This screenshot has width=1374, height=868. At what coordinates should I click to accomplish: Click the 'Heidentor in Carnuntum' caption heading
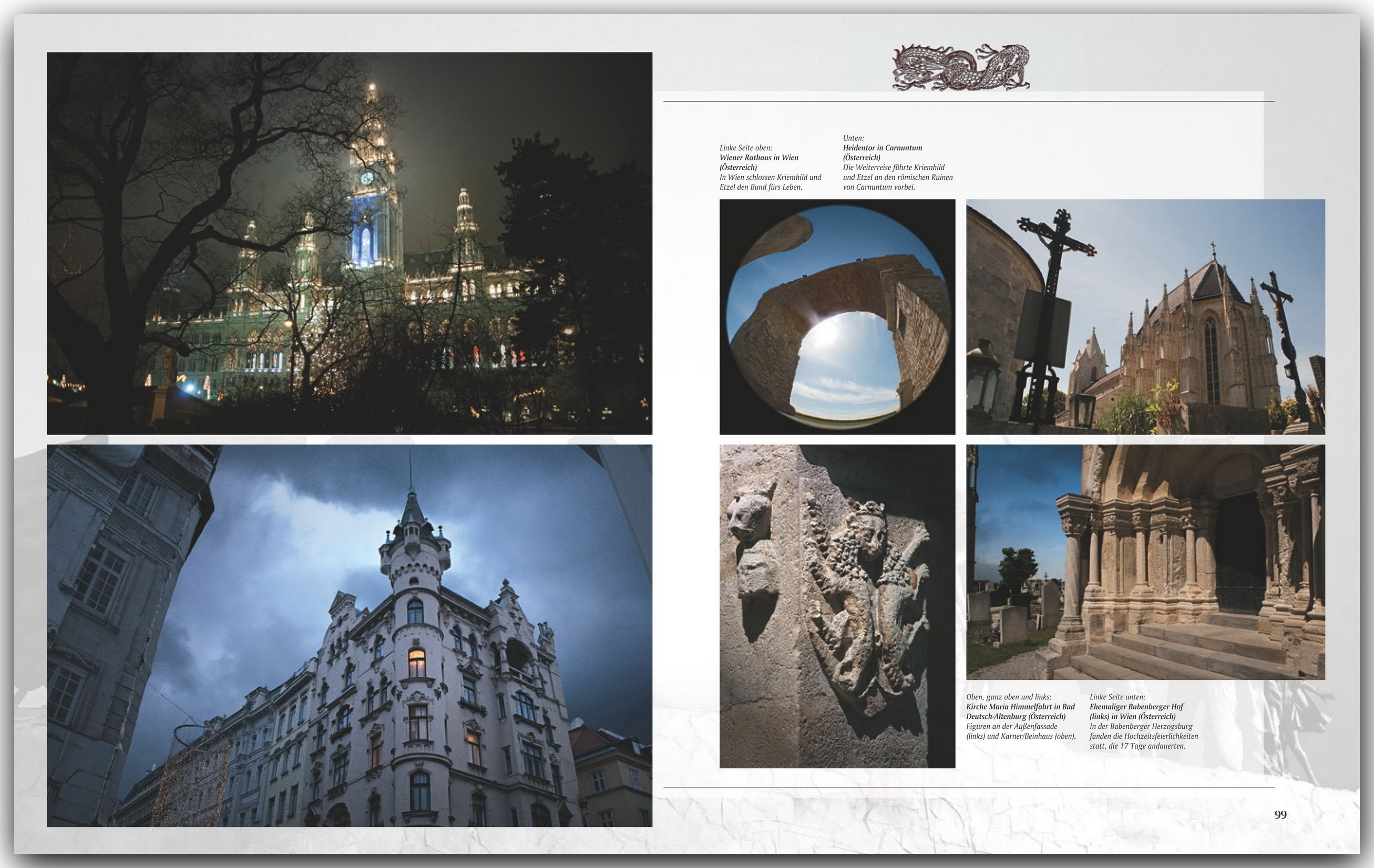tap(882, 148)
